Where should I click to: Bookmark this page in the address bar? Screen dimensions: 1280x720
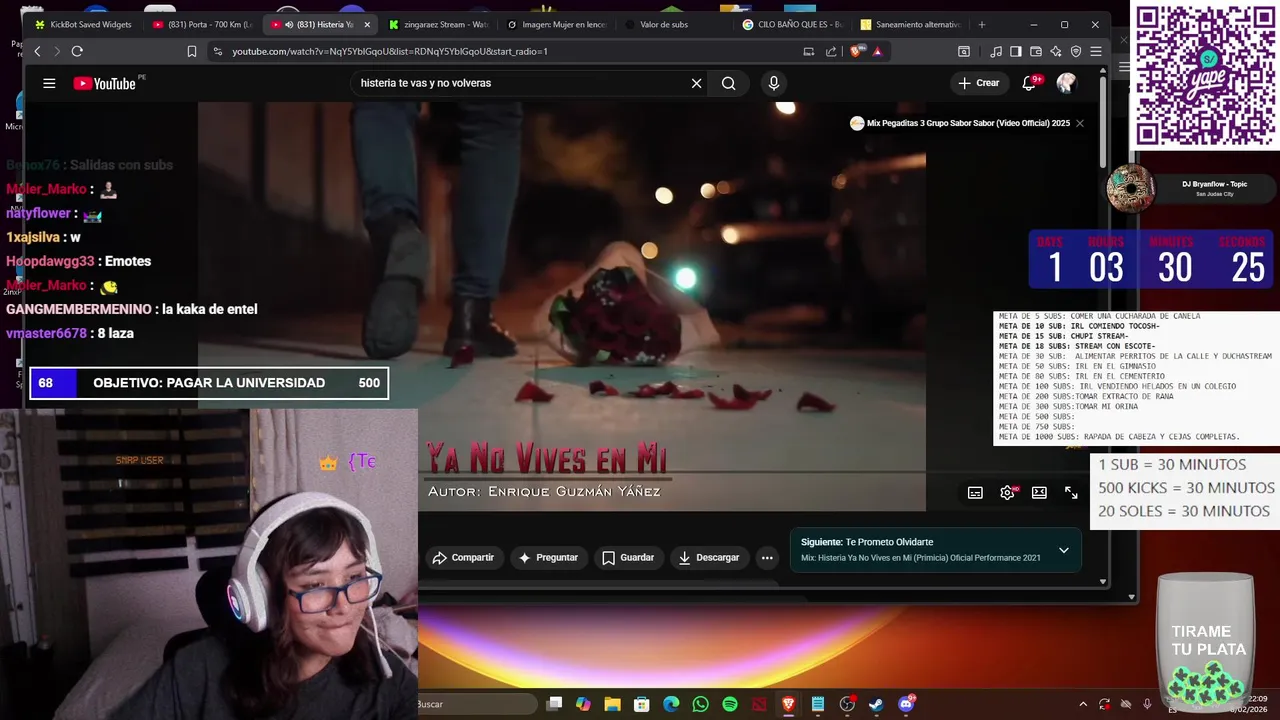192,51
